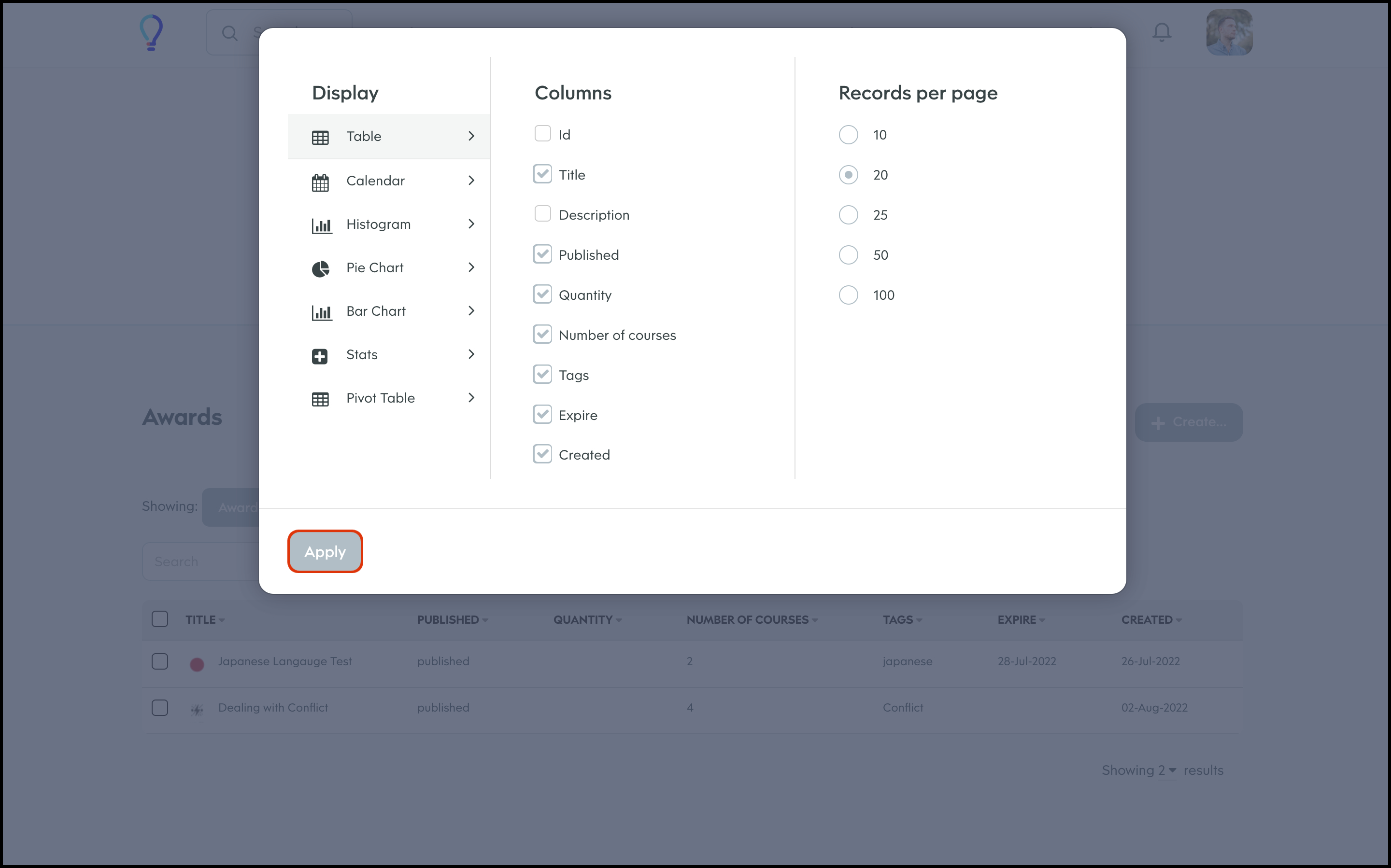This screenshot has width=1391, height=868.
Task: Choose the Bar Chart display option
Action: tap(376, 311)
